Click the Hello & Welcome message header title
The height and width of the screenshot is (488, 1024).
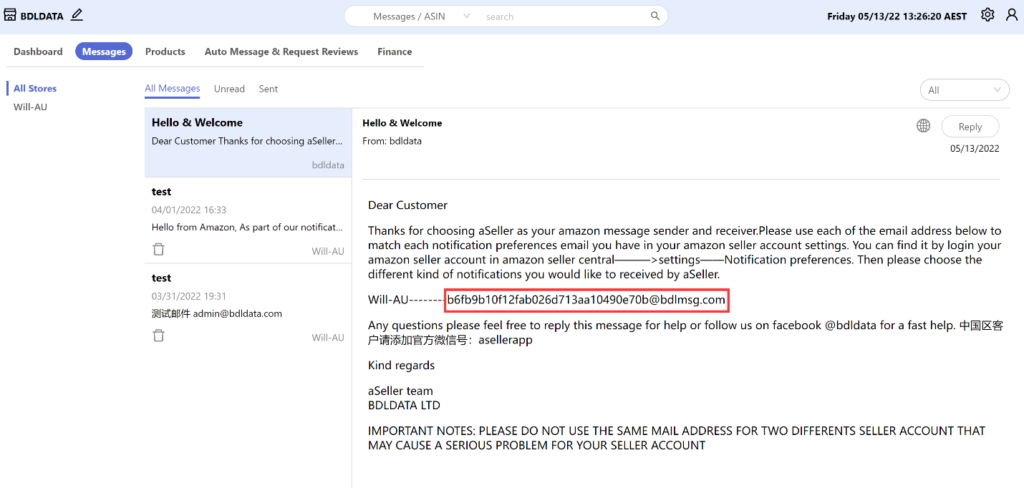(x=402, y=123)
